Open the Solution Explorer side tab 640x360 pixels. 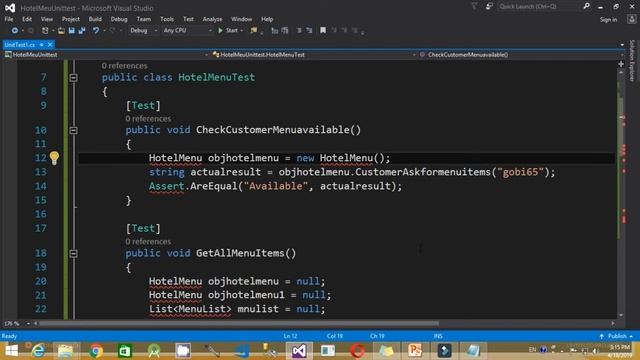tap(632, 60)
